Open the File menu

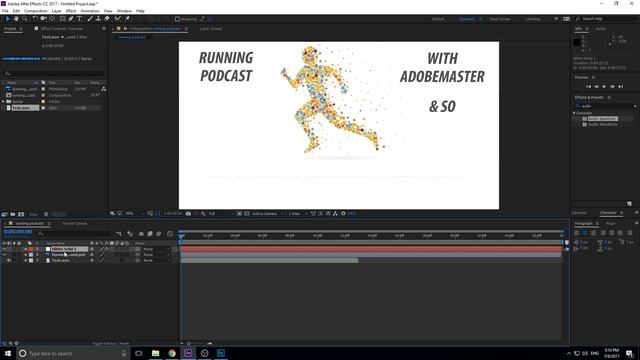tap(5, 11)
